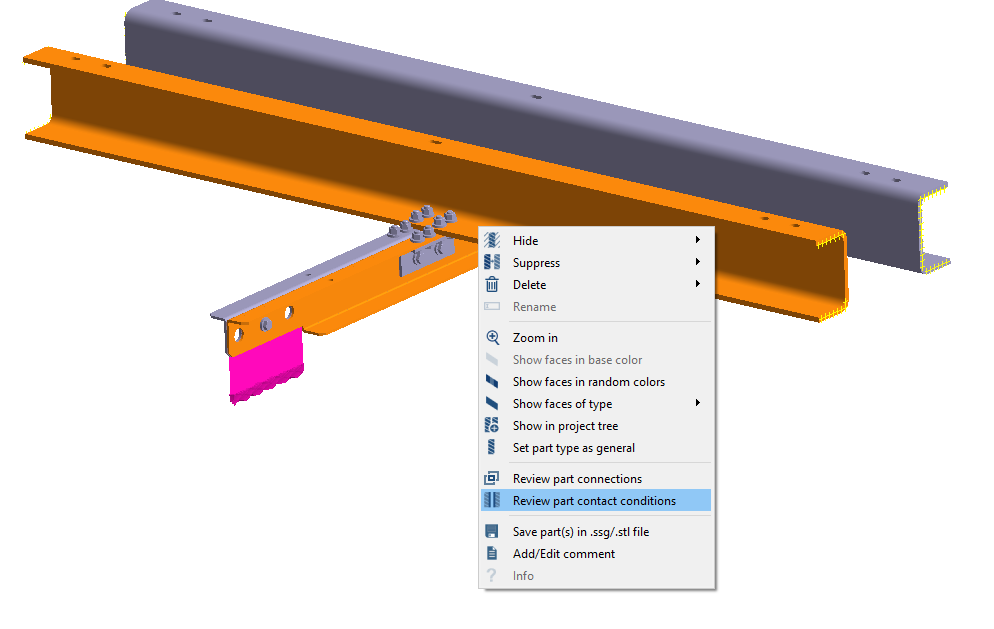This screenshot has width=994, height=629.
Task: Select the gray bolt cluster
Action: point(422,225)
